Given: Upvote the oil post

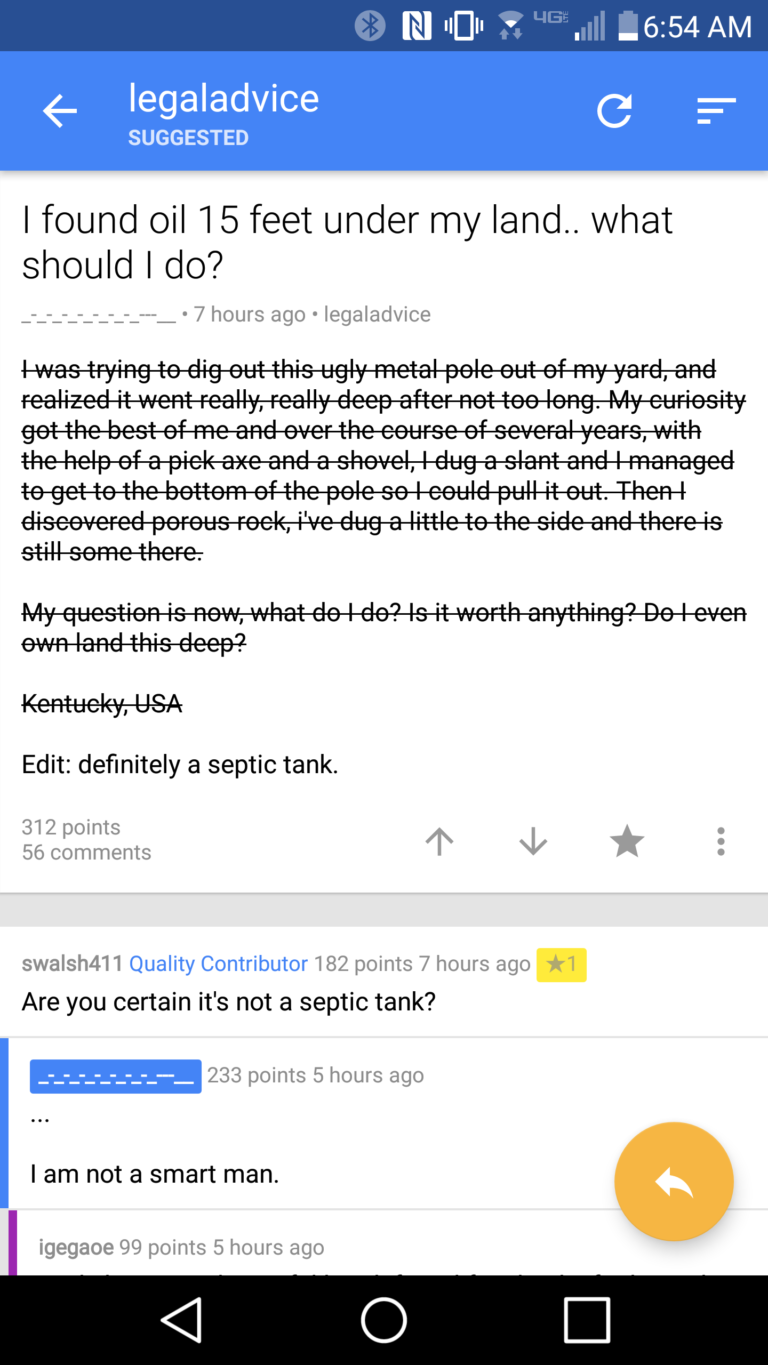Looking at the screenshot, I should [439, 841].
